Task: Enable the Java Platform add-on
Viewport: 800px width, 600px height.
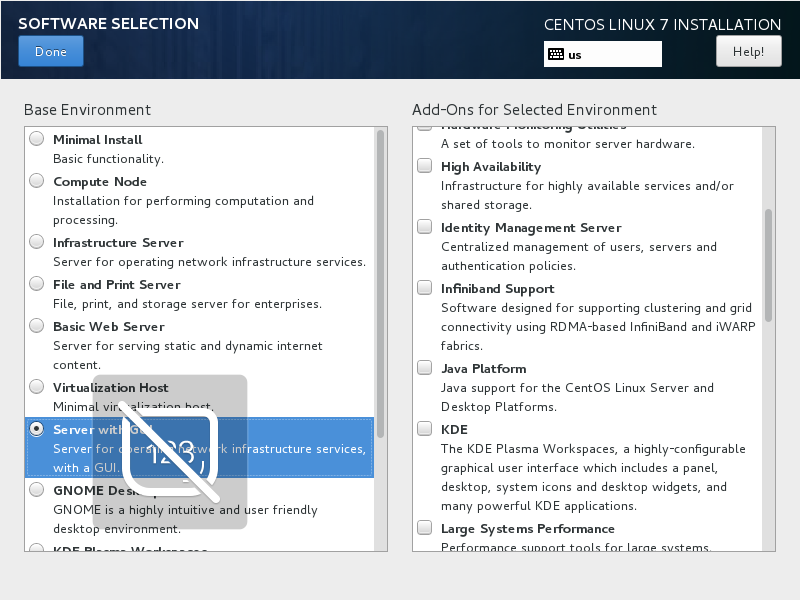Action: [425, 369]
